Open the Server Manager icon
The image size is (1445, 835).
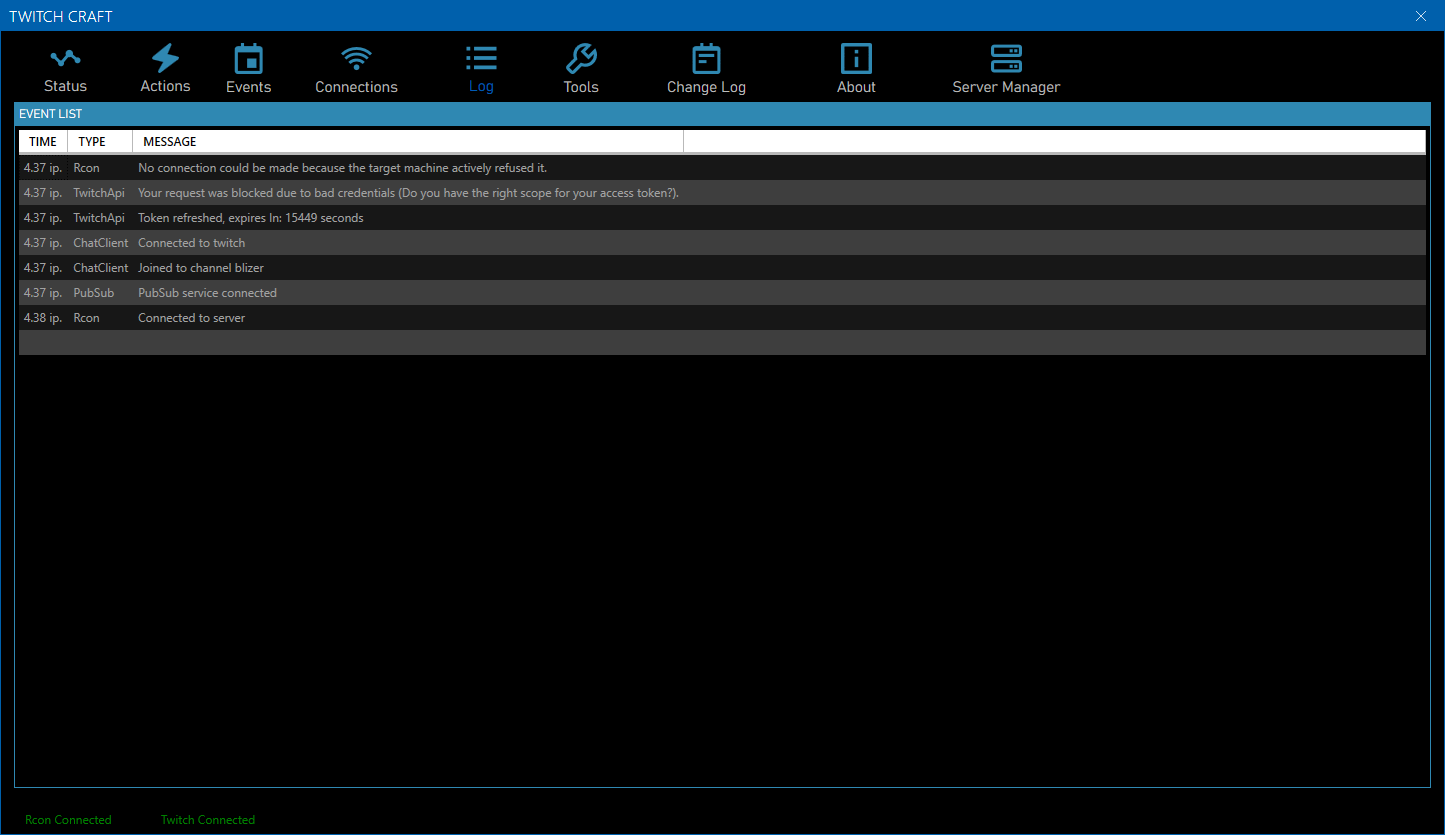[1006, 59]
